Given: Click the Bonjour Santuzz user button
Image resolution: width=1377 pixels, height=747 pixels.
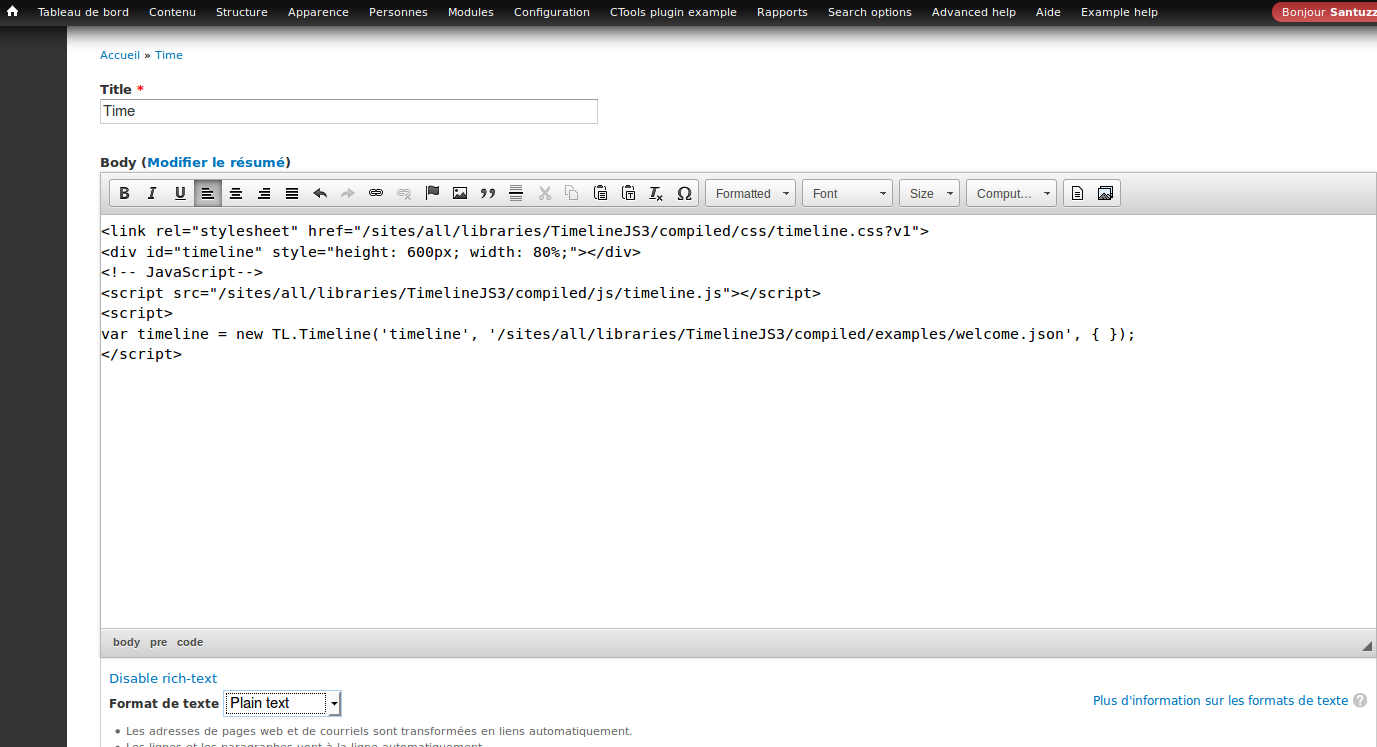Looking at the screenshot, I should [1325, 12].
